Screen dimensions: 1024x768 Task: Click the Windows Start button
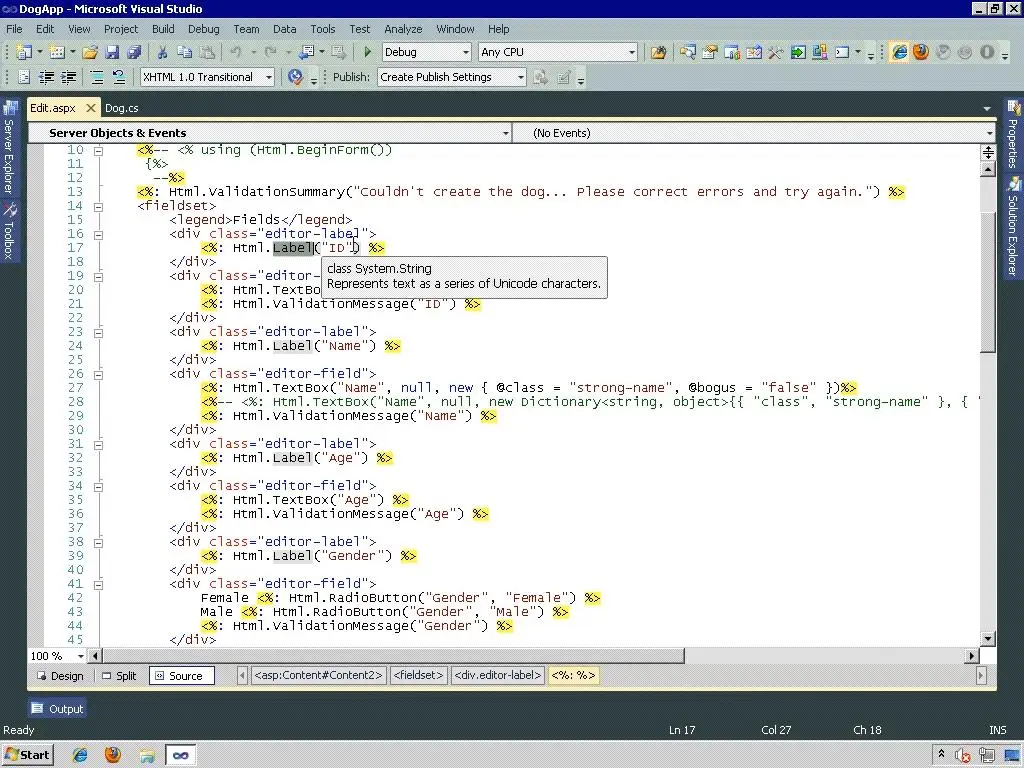click(27, 755)
